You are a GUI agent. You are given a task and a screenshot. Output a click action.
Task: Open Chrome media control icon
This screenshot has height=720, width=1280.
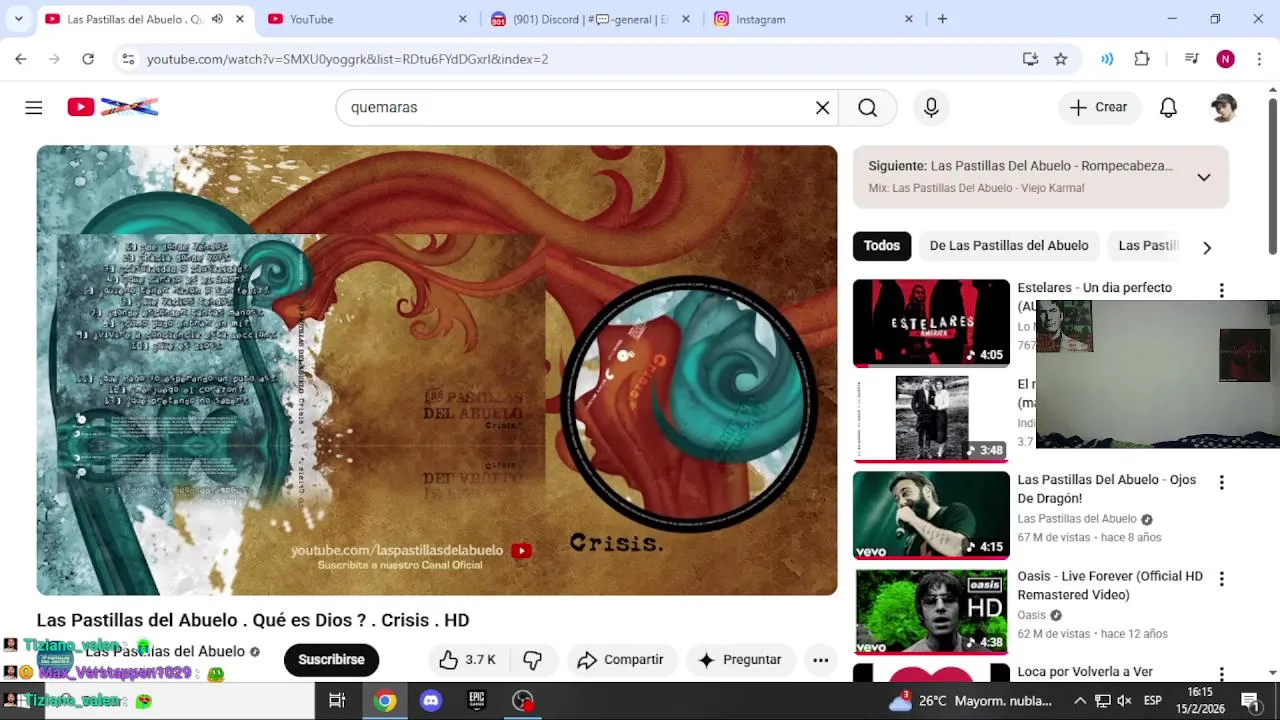click(x=1191, y=59)
